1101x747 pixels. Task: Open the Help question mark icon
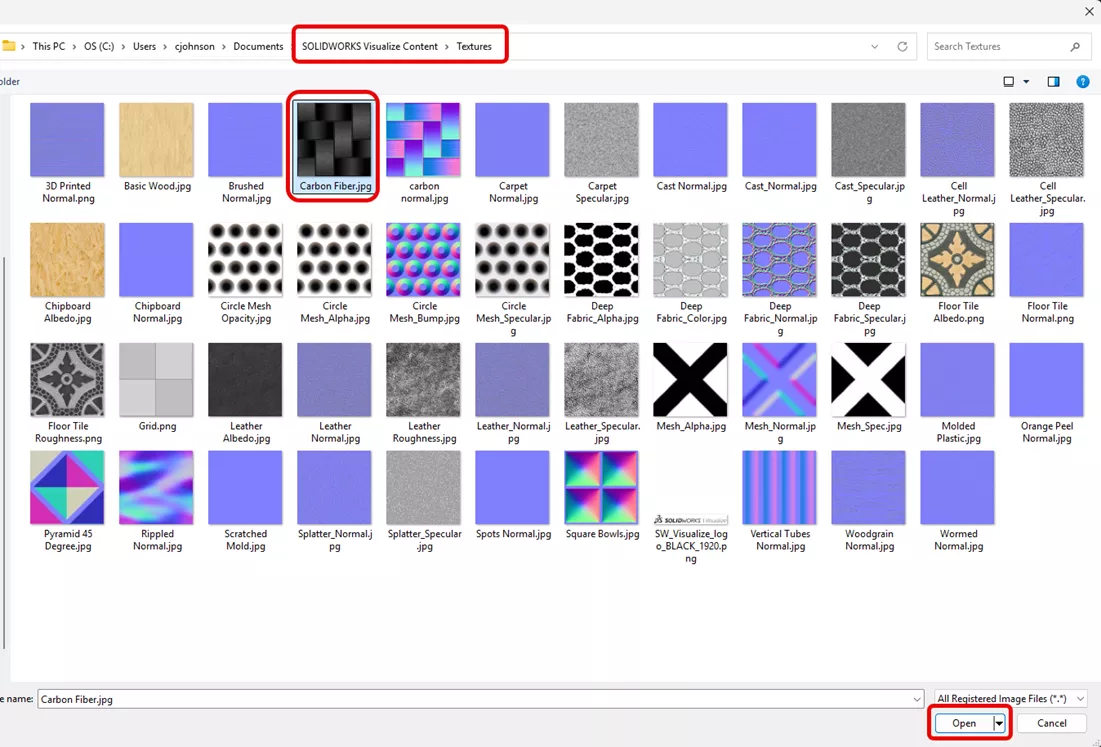pyautogui.click(x=1082, y=82)
